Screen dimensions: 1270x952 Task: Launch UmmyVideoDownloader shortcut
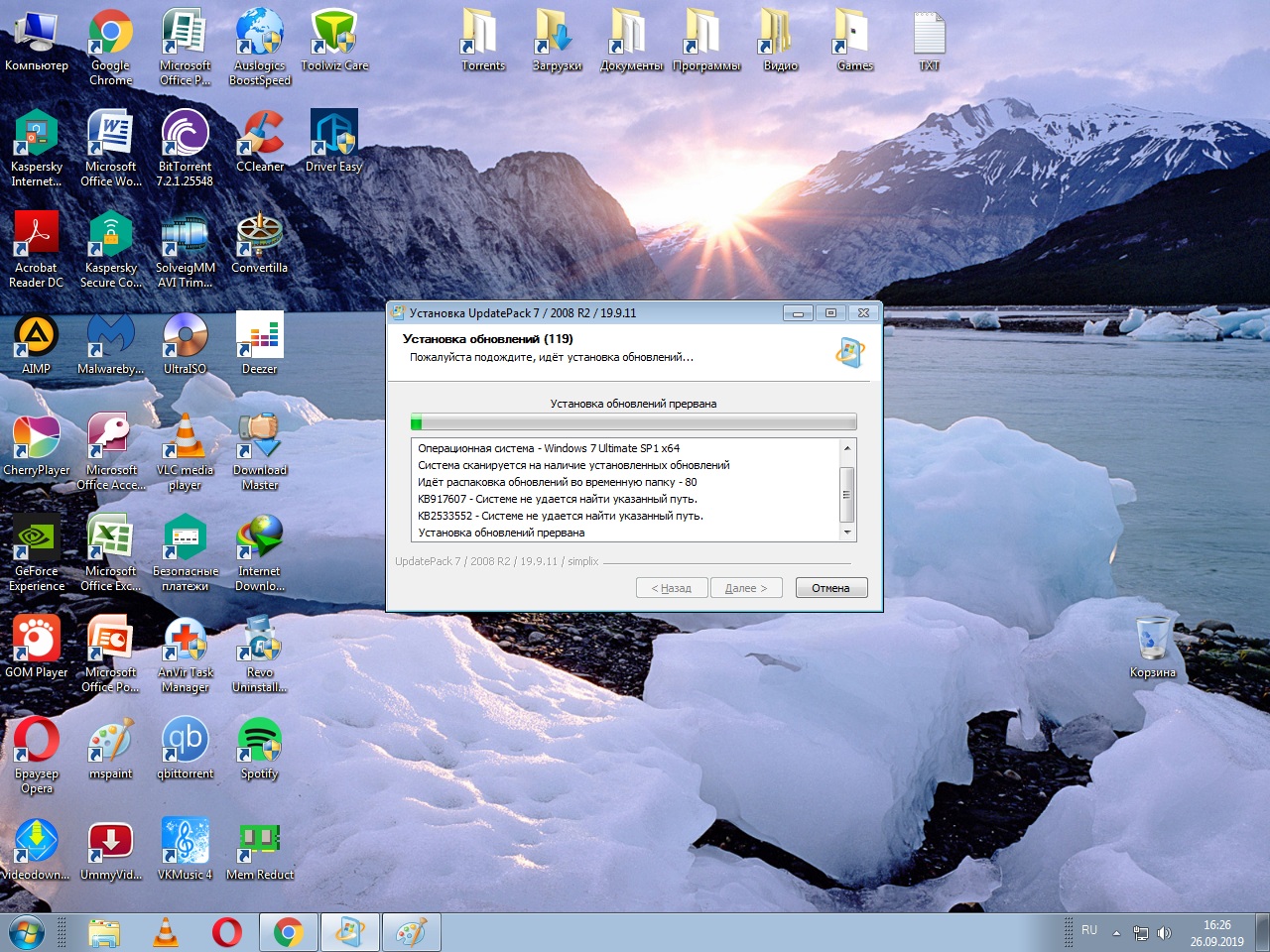click(111, 851)
